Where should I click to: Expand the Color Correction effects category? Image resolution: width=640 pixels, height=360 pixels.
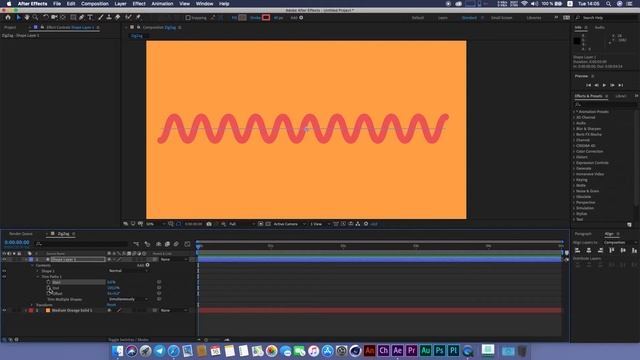(x=574, y=151)
